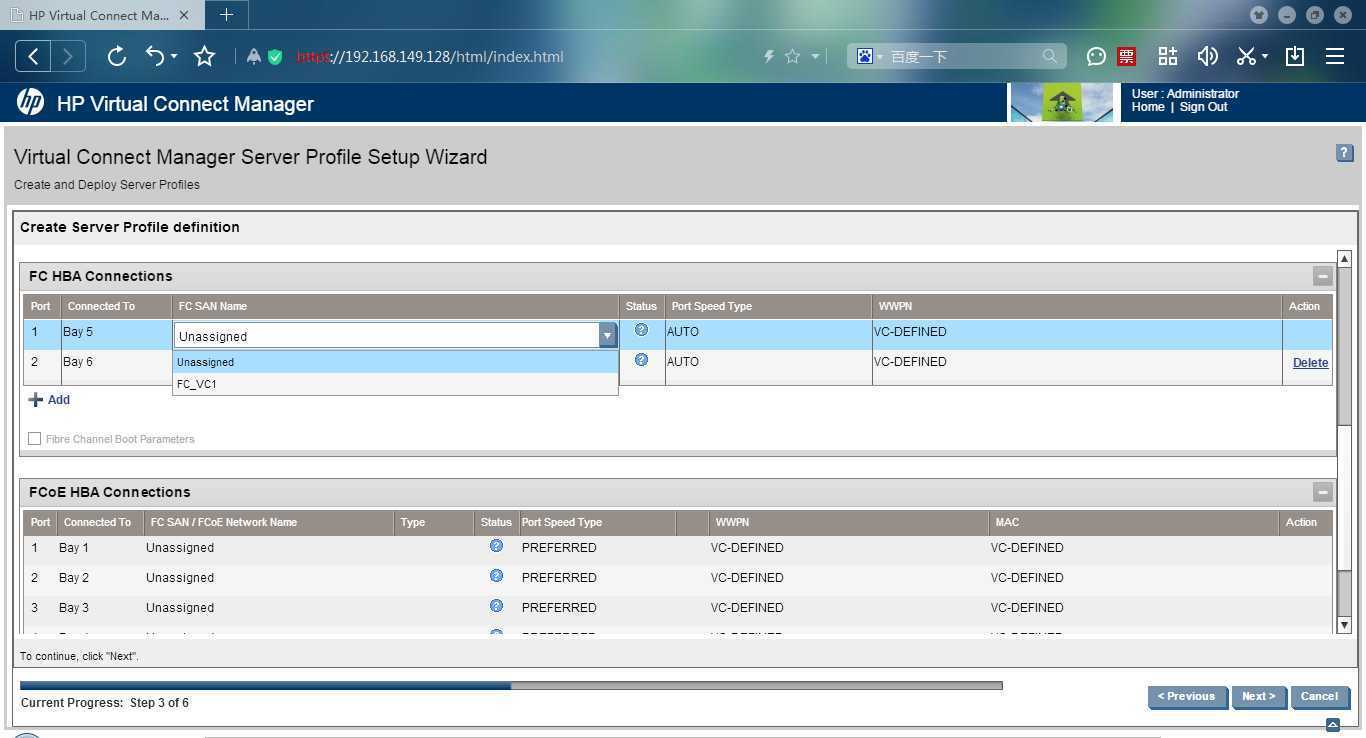Bookmark page with the address bar star

(793, 57)
